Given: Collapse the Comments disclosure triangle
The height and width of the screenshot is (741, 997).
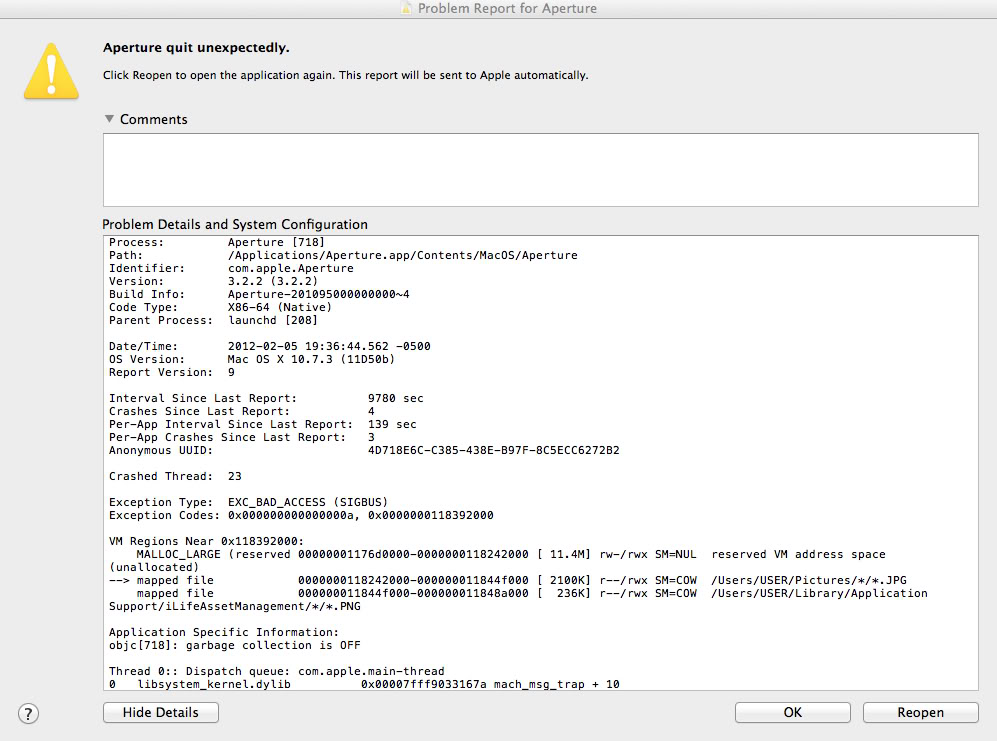Looking at the screenshot, I should point(109,119).
